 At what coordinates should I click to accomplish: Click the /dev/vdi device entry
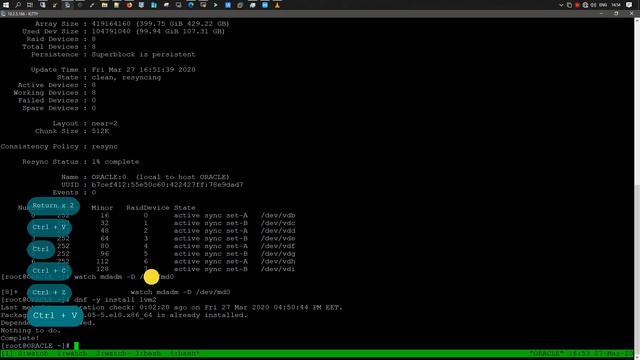(278, 269)
